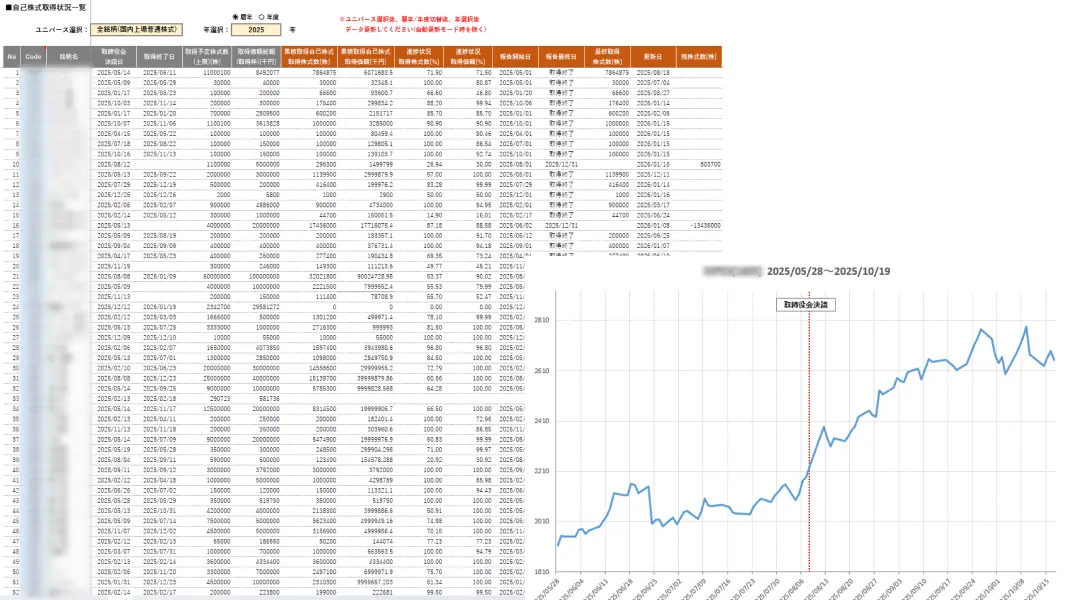Click the 報告最終日 column header

[x=561, y=57]
